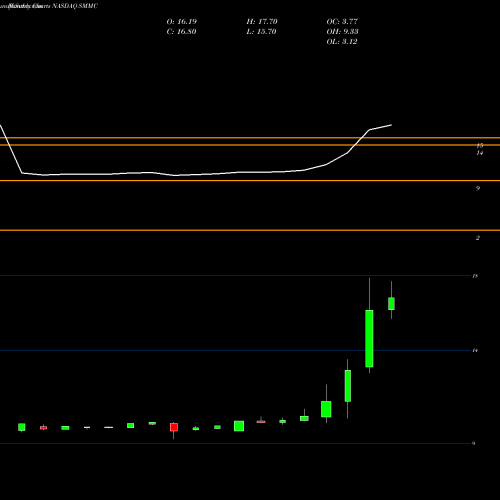Select the OL: 3.12 reading
500x500 pixels.
[342, 42]
